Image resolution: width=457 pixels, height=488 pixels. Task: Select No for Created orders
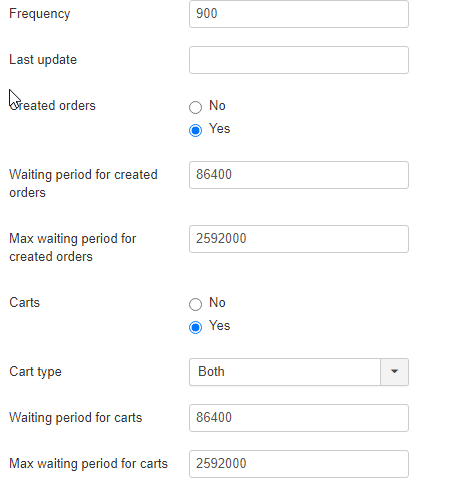tap(195, 107)
